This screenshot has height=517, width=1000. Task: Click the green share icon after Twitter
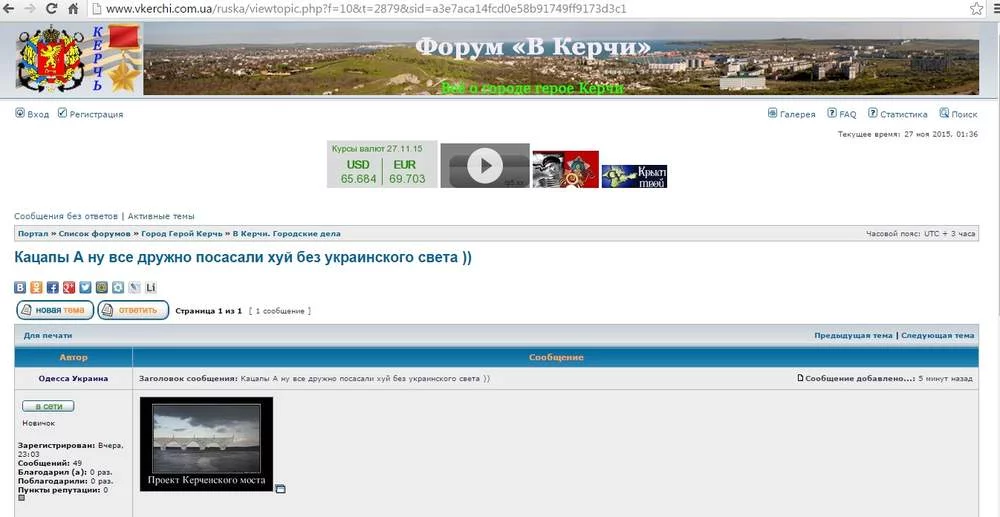pyautogui.click(x=102, y=288)
